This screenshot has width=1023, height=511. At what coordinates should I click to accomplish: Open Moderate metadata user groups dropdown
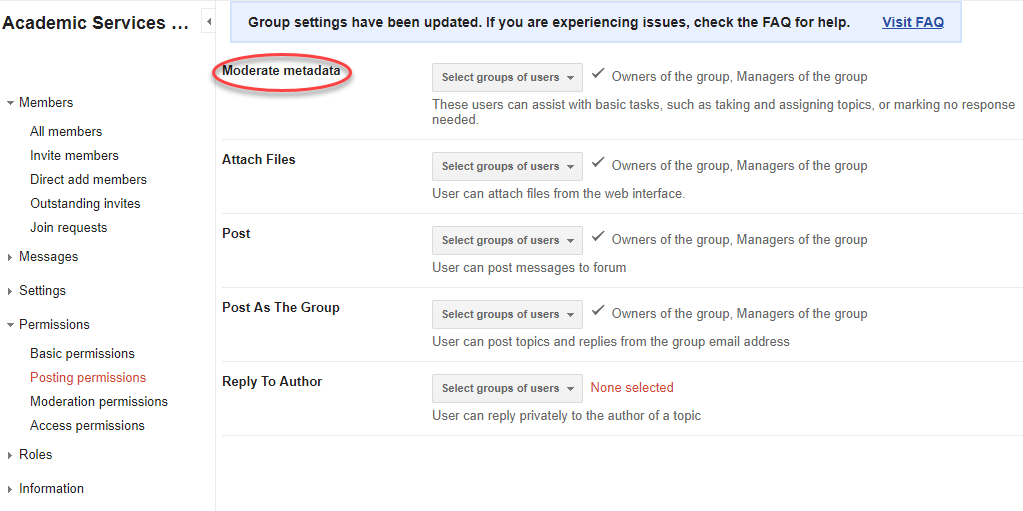click(507, 78)
